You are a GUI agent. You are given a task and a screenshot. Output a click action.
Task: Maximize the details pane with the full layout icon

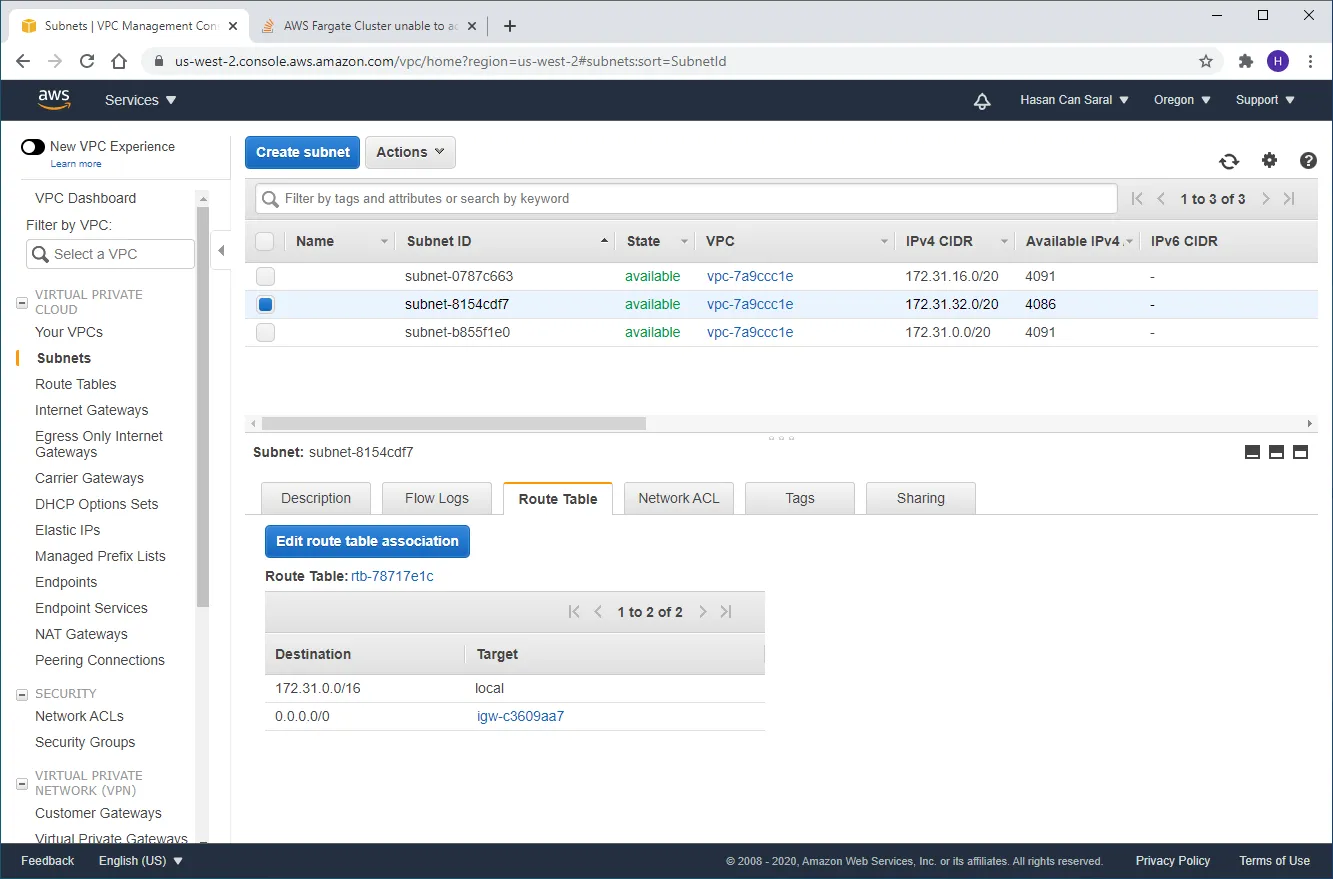[1300, 452]
